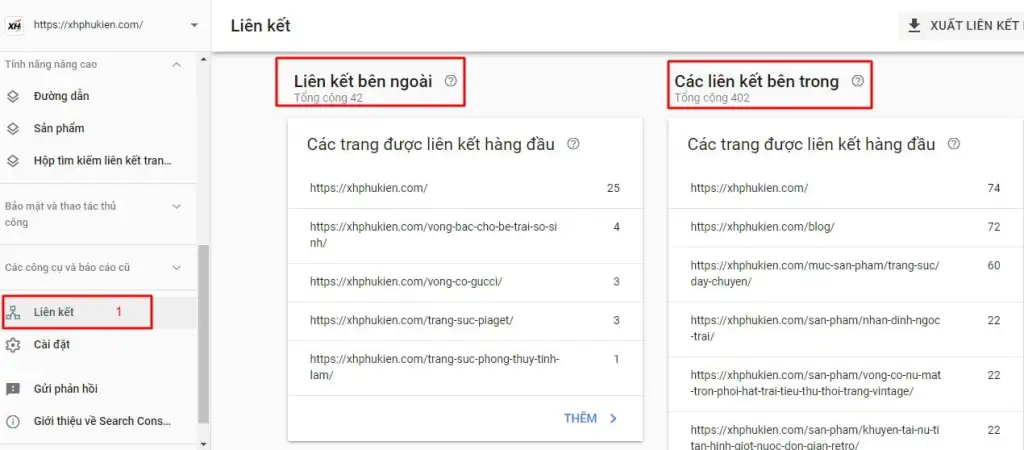Open Giới thiệu về Search Console info
Viewport: 1024px width, 450px height.
coord(102,421)
